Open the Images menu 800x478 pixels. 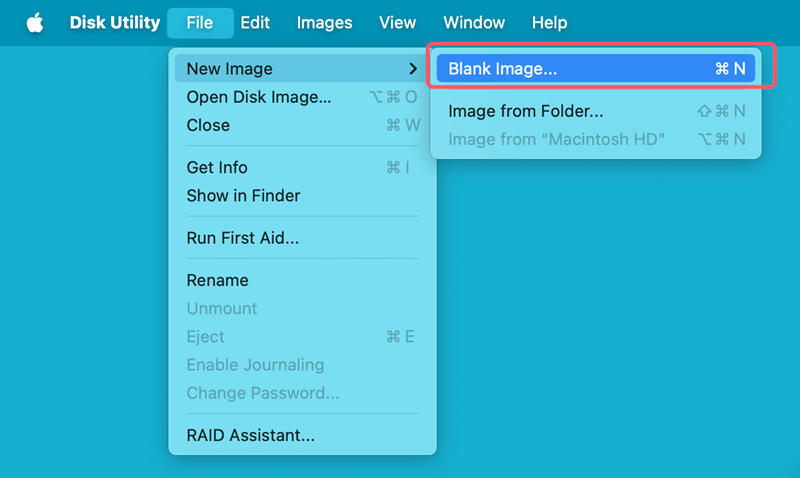pos(324,23)
